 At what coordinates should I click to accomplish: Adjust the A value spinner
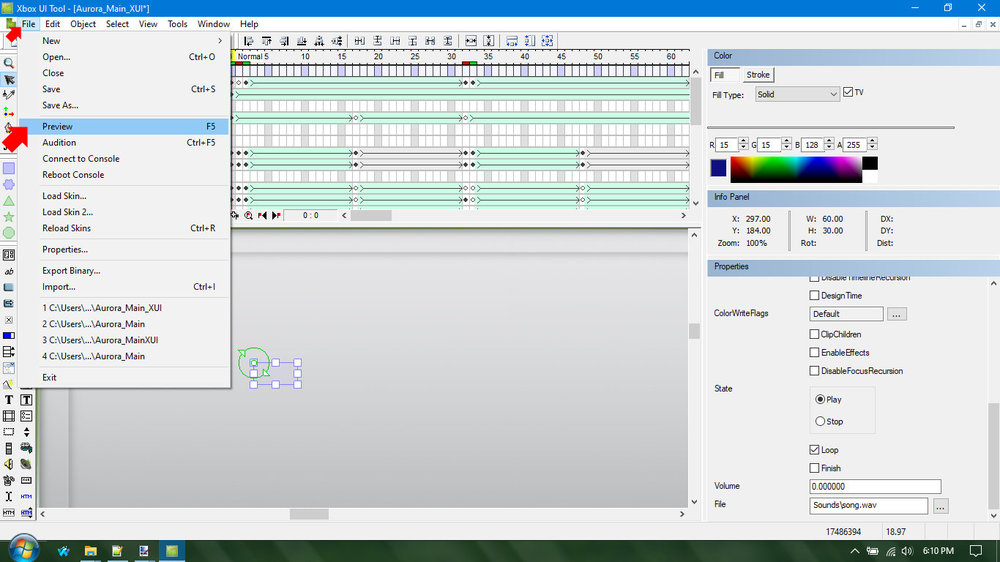pyautogui.click(x=872, y=145)
